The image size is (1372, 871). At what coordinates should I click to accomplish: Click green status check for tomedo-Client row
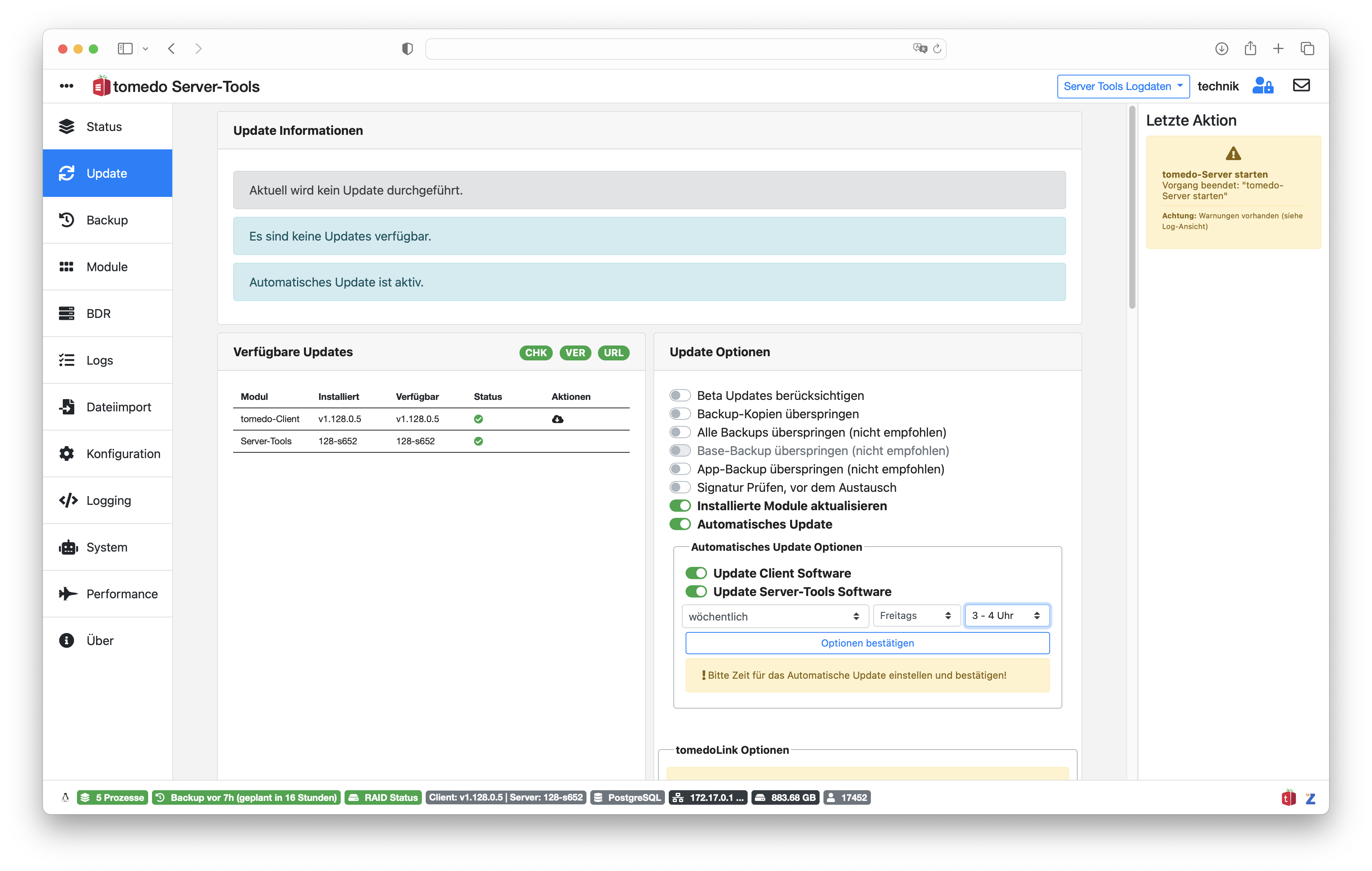479,419
